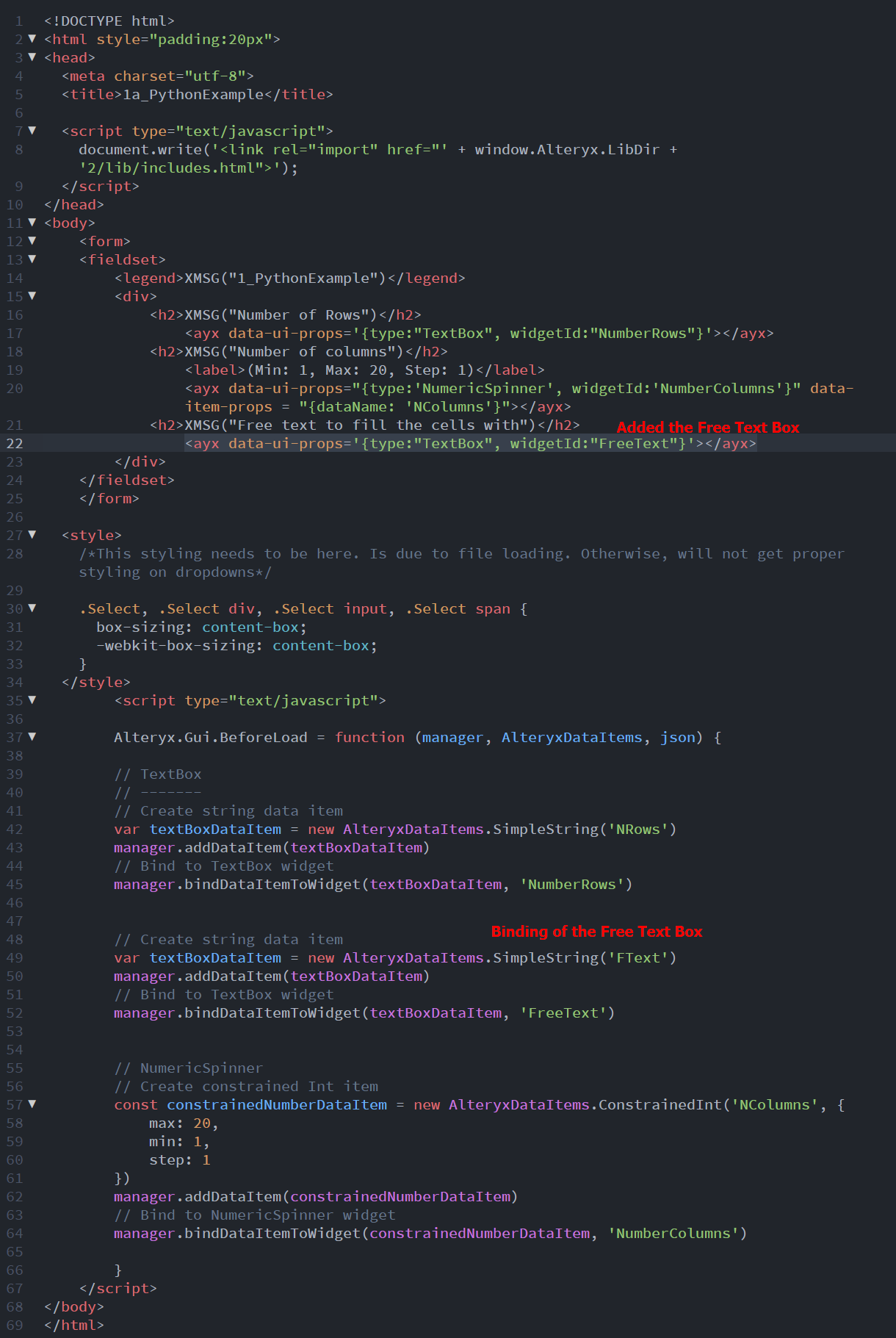This screenshot has width=896, height=1338.
Task: Click constrainedNumberDataItem declaration on line 57
Action: tap(277, 1104)
